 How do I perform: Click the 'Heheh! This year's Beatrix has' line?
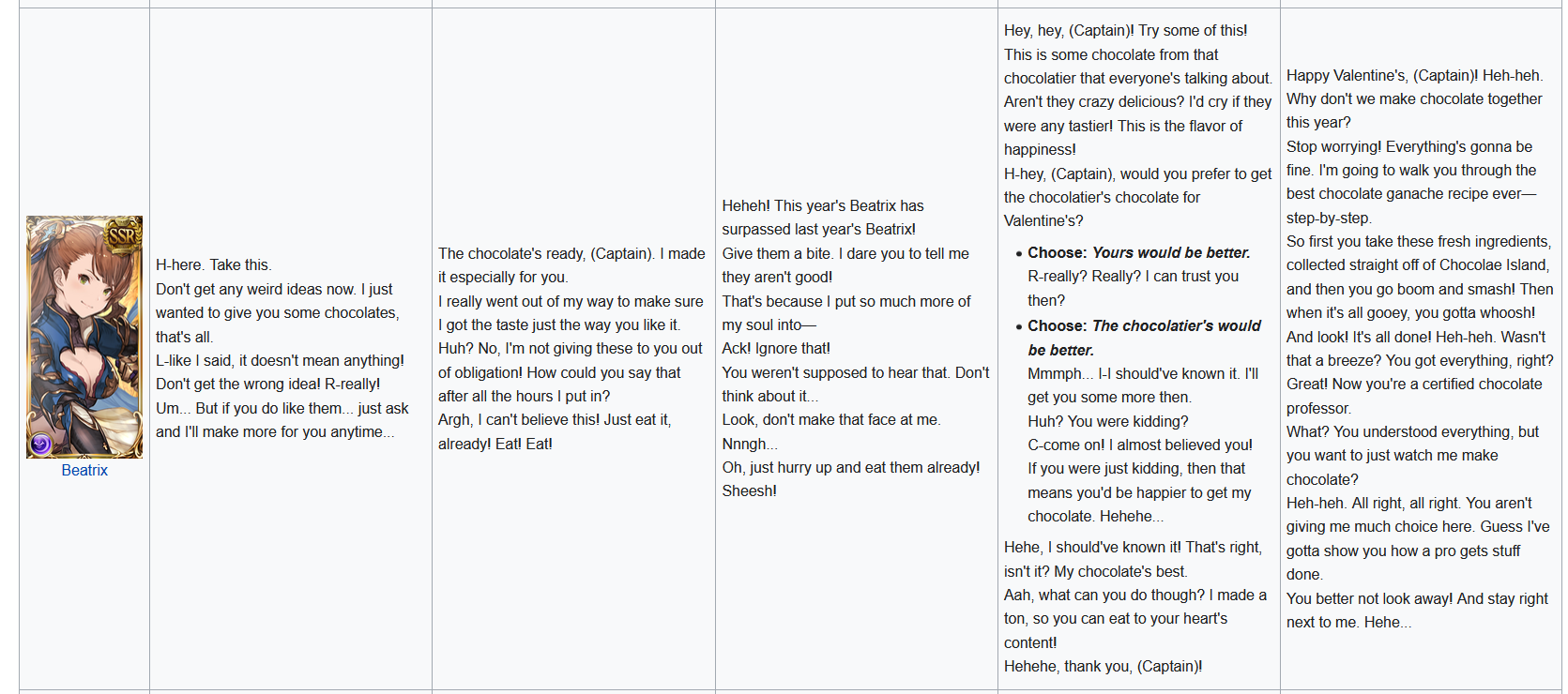(823, 206)
